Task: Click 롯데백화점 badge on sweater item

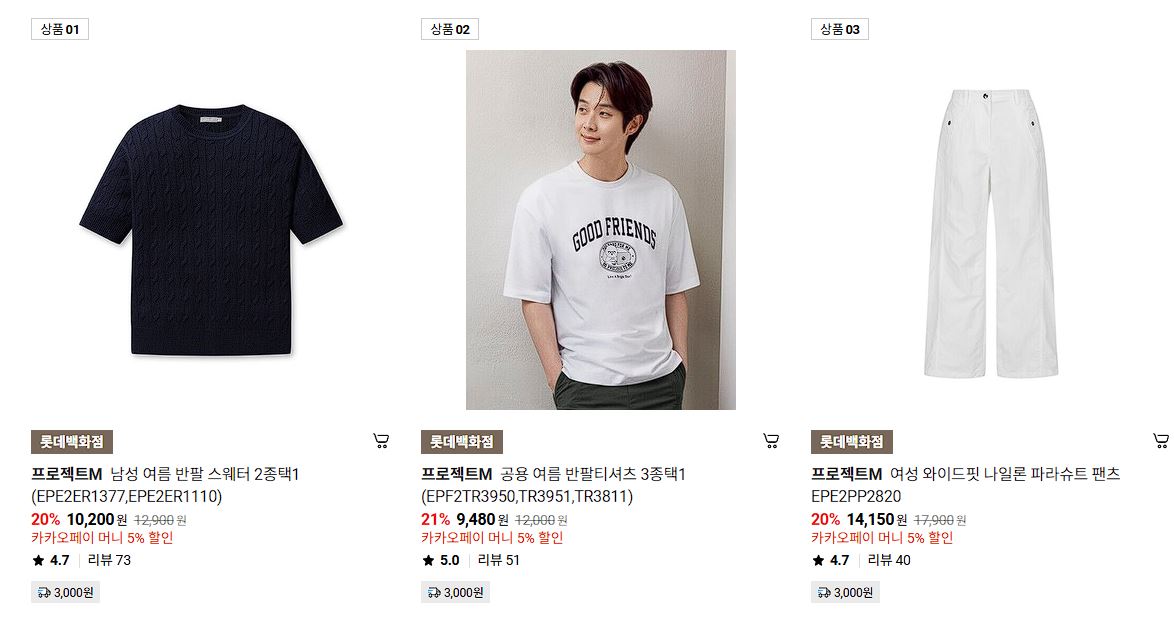Action: coord(72,442)
